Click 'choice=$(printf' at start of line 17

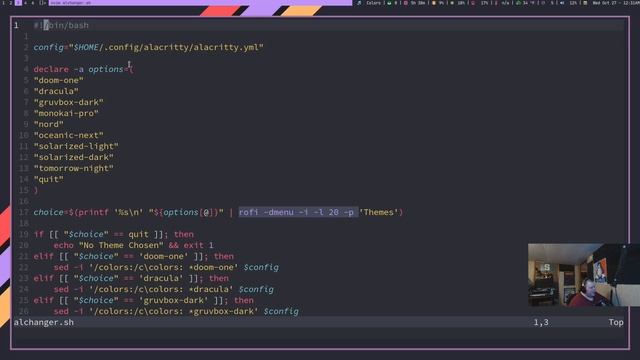click(x=71, y=212)
